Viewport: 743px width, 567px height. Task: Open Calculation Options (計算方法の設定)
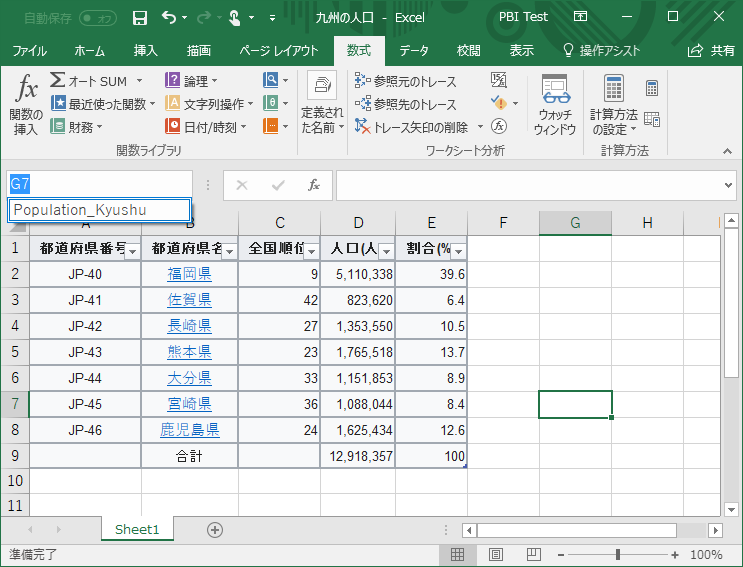pyautogui.click(x=614, y=105)
